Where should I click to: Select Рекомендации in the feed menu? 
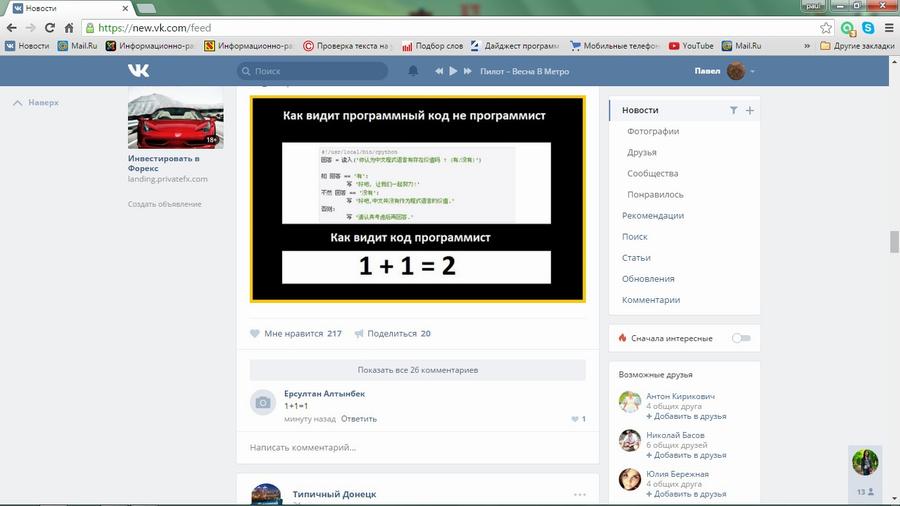(x=652, y=215)
